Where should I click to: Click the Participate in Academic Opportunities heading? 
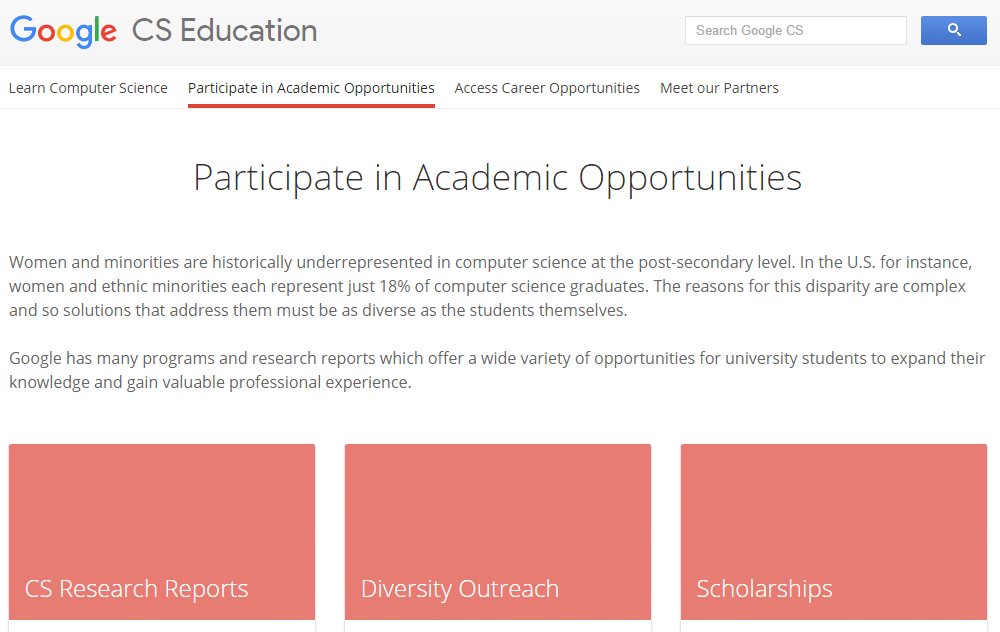(497, 177)
